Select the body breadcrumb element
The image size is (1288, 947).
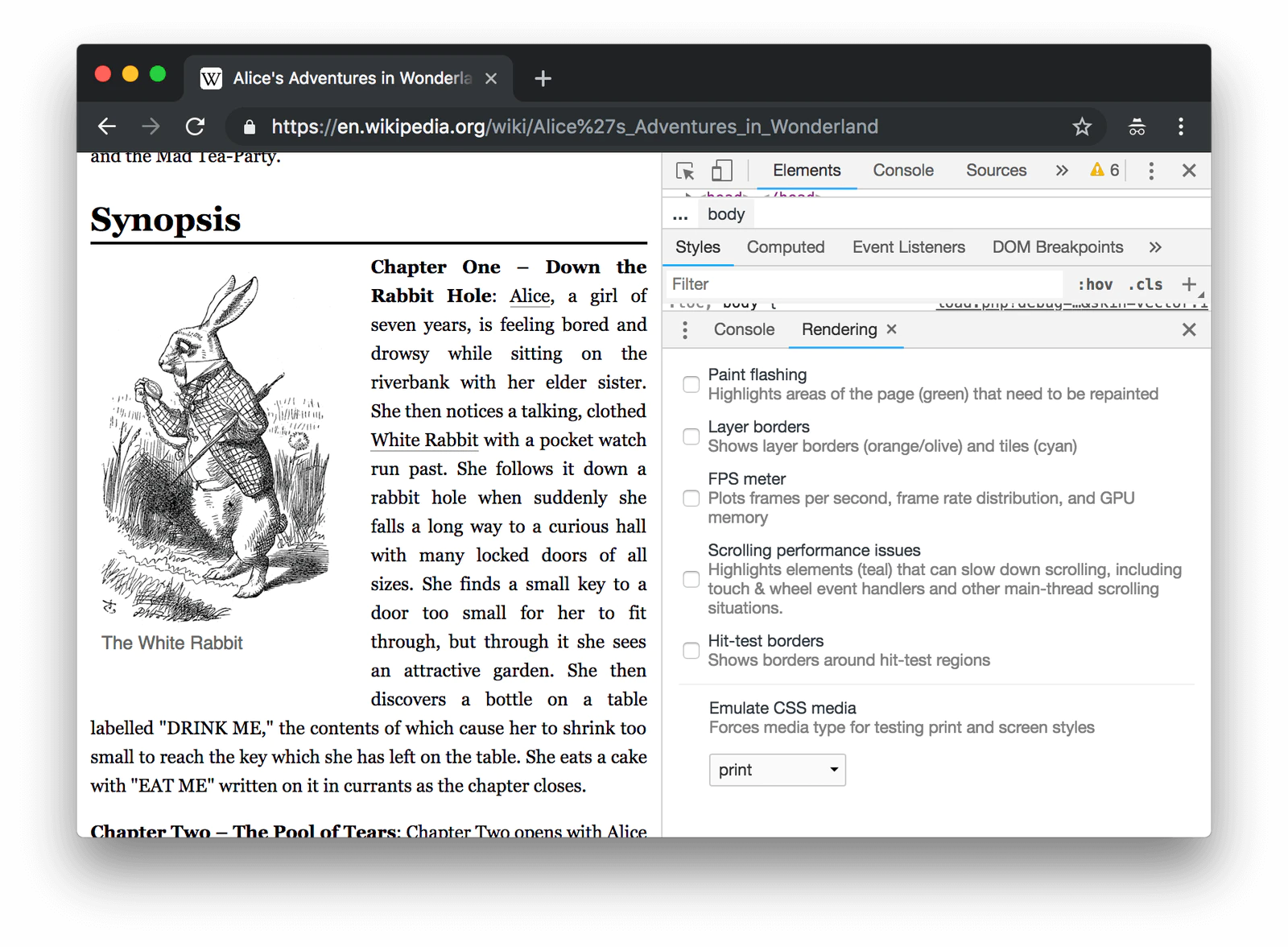726,214
